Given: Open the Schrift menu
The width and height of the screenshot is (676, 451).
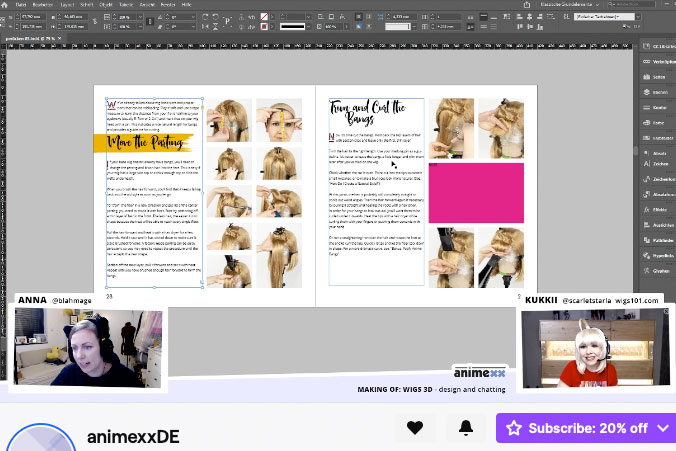Looking at the screenshot, I should [87, 5].
